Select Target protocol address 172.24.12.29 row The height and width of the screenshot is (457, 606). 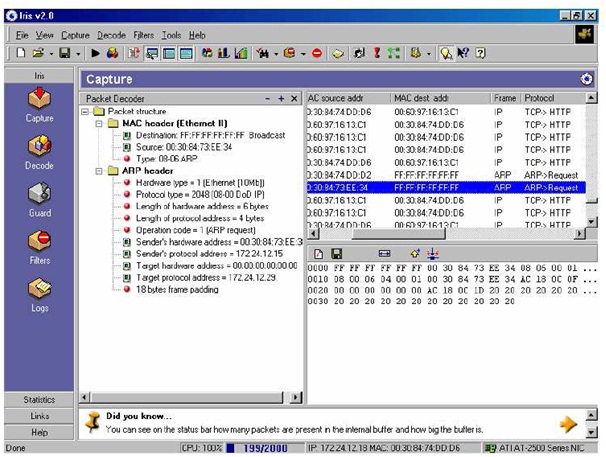[x=199, y=278]
